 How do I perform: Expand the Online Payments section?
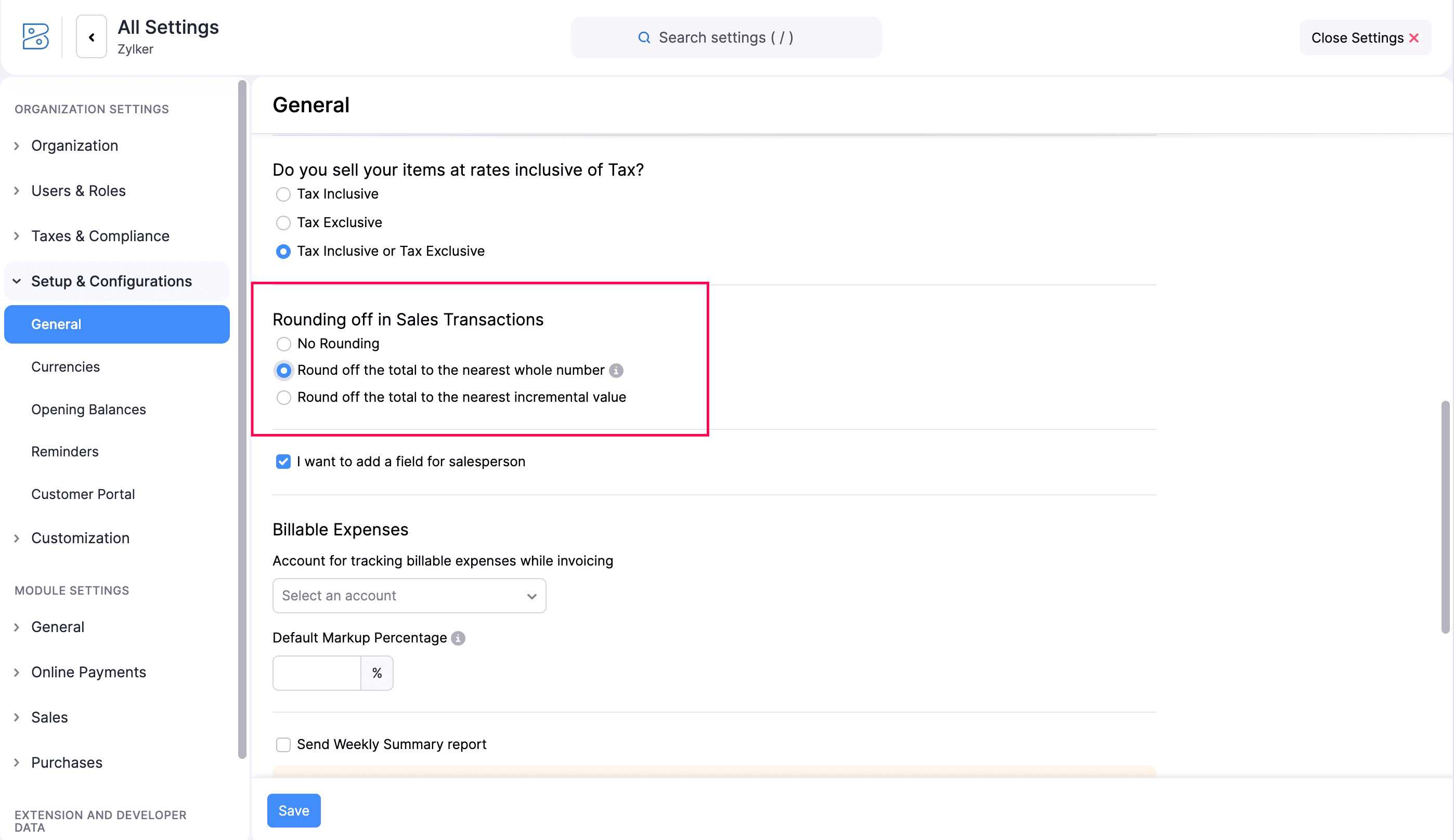88,672
